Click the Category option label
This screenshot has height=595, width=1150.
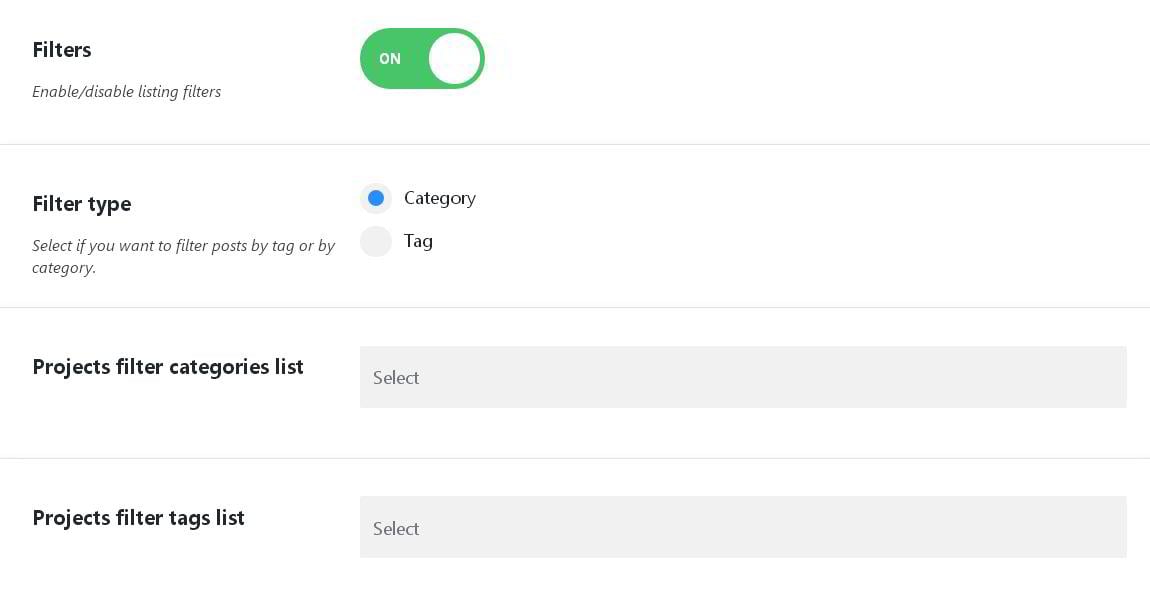tap(439, 198)
